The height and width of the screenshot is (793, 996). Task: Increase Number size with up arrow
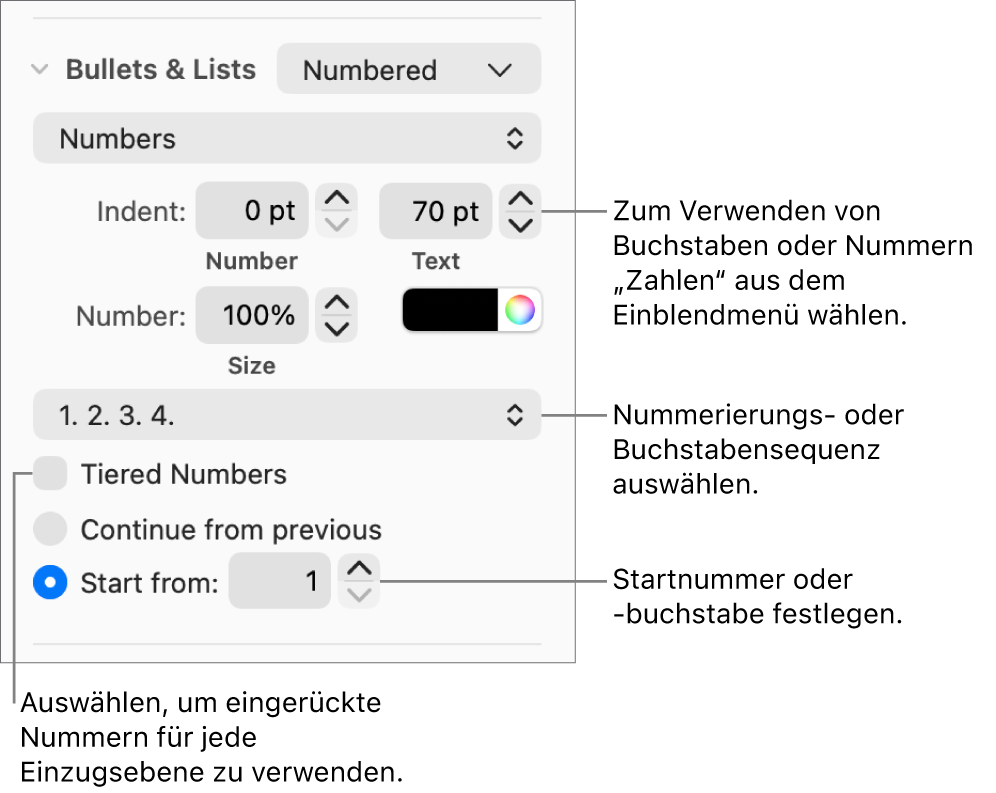(337, 304)
